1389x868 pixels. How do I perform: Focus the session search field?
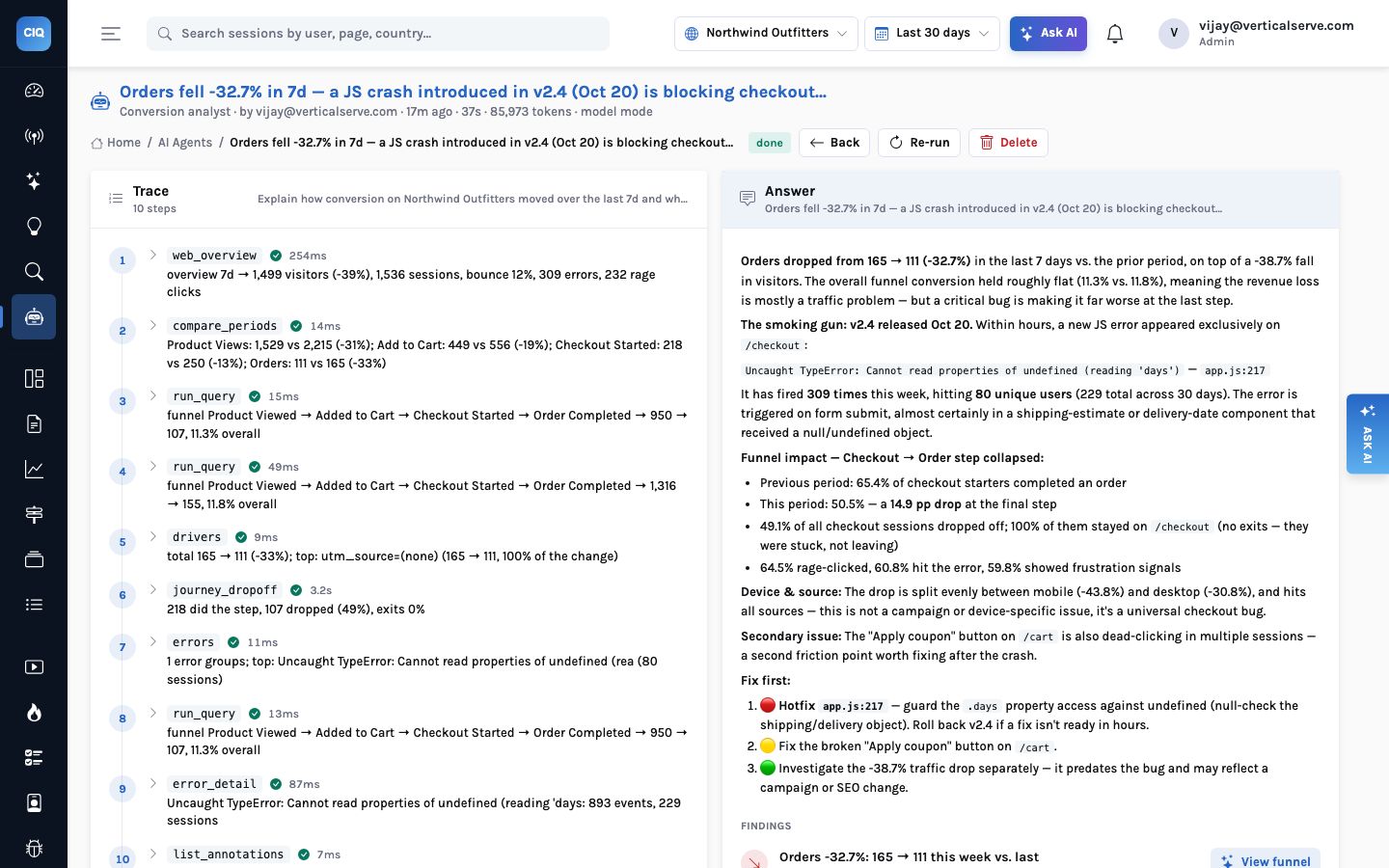(378, 34)
